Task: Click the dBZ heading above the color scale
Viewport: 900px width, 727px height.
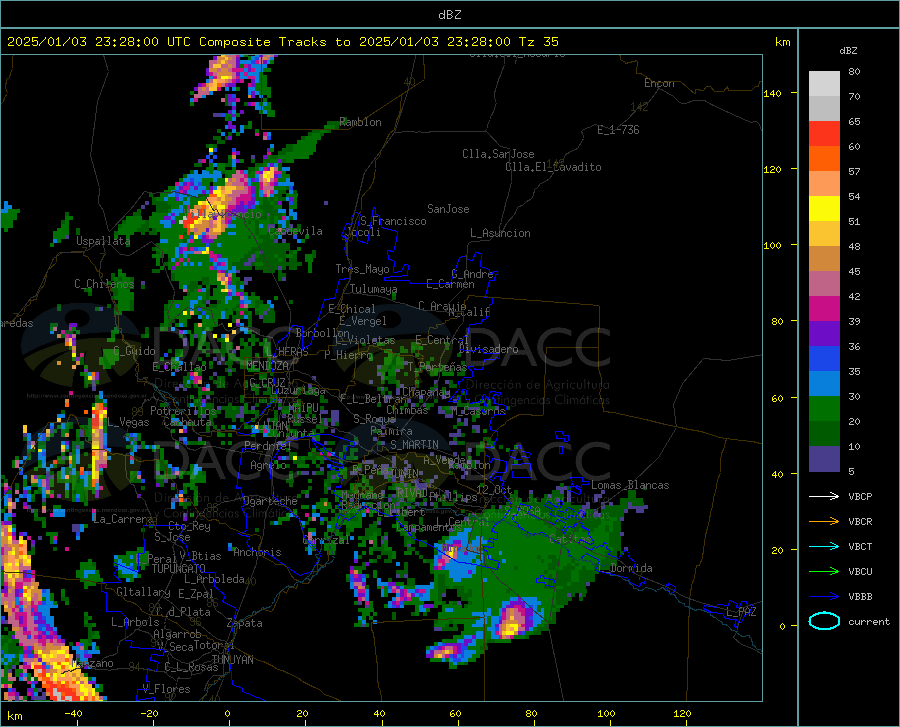Action: [x=848, y=50]
